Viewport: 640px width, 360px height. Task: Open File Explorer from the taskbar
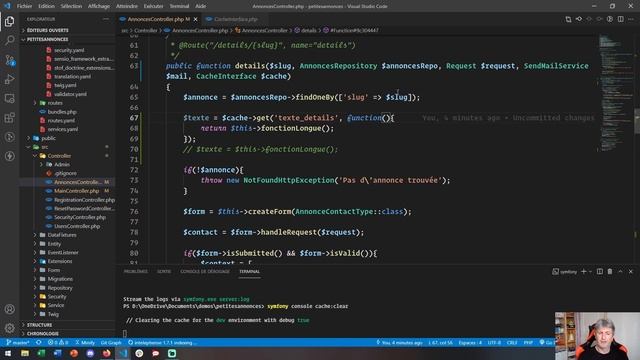(x=25, y=353)
